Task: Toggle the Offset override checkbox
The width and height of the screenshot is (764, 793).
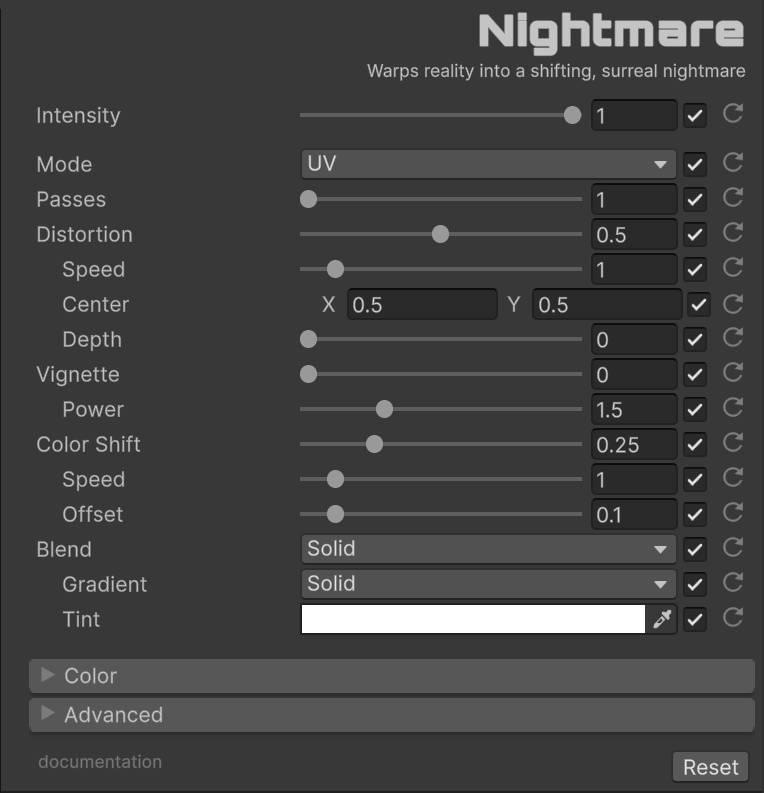Action: 695,514
